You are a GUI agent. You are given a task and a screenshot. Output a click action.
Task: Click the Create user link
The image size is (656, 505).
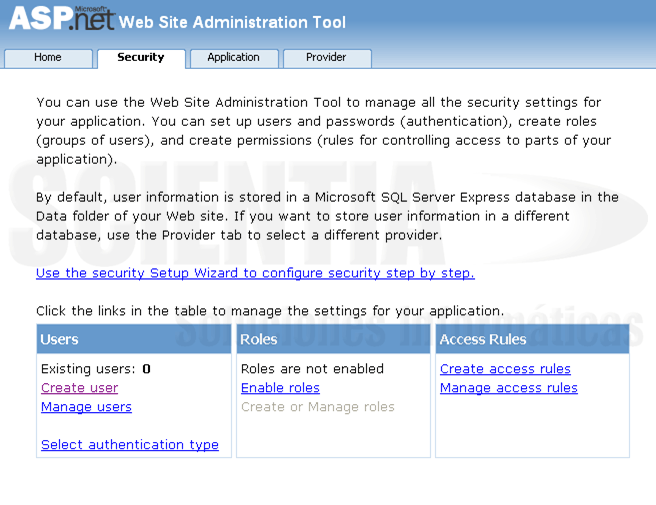point(79,388)
